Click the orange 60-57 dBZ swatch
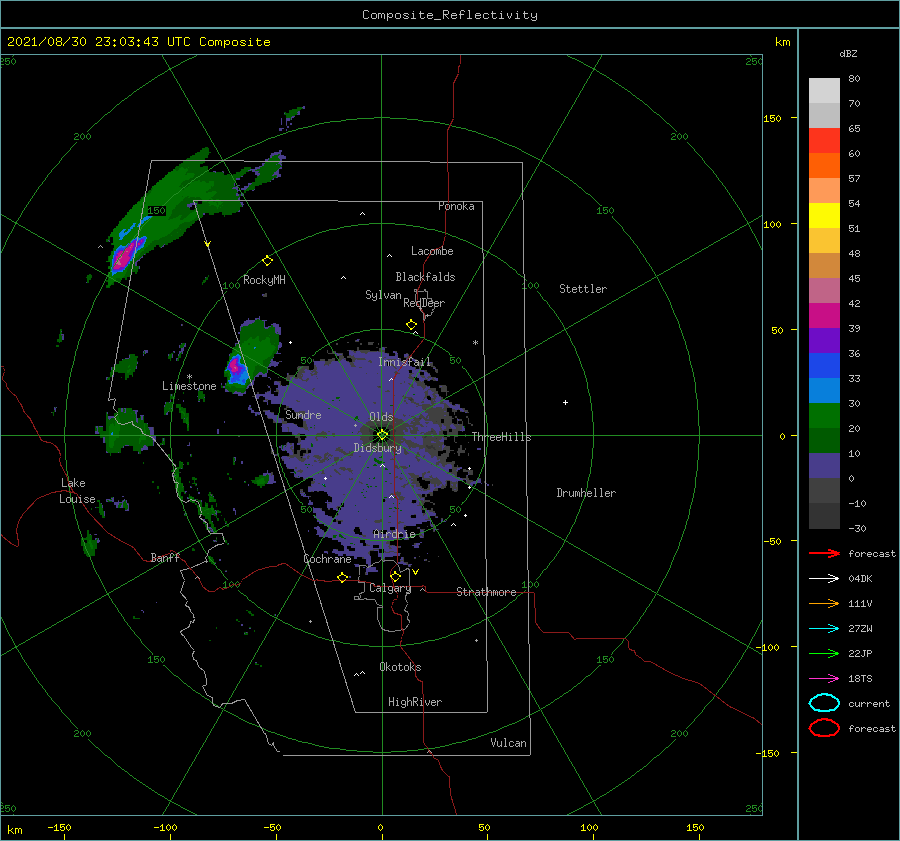900x841 pixels. tap(824, 166)
